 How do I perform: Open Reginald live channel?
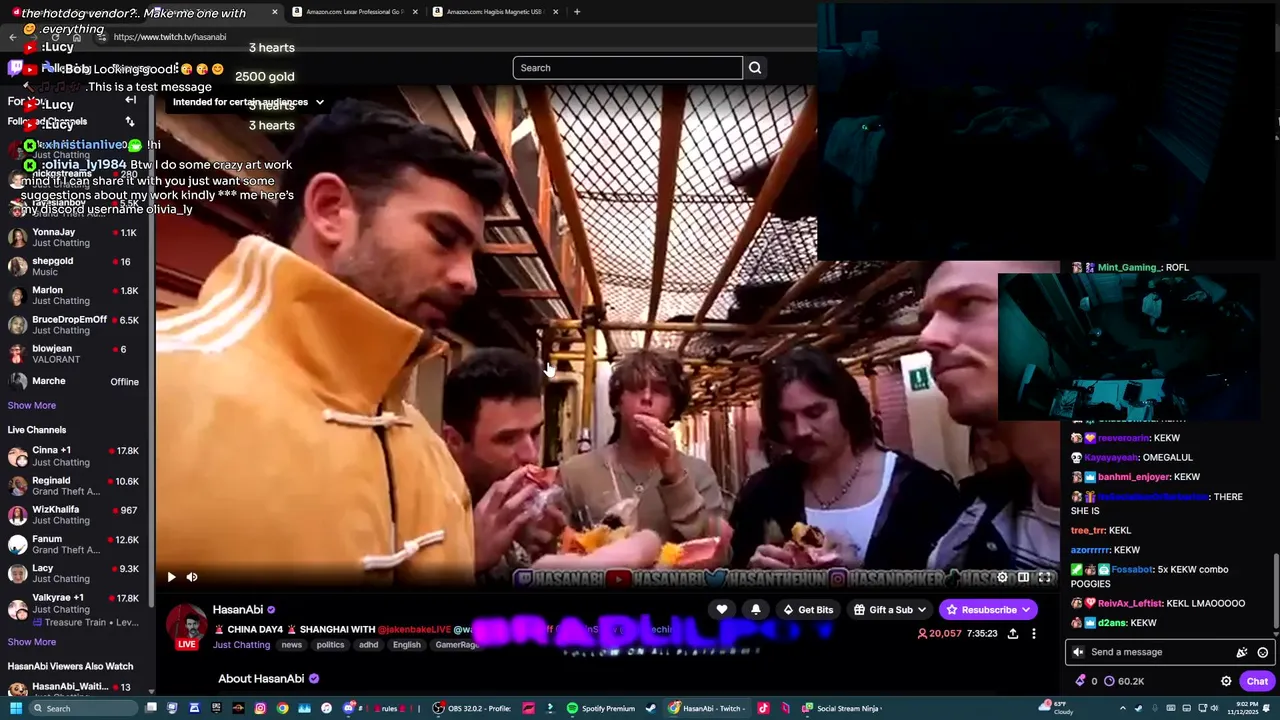coord(76,486)
